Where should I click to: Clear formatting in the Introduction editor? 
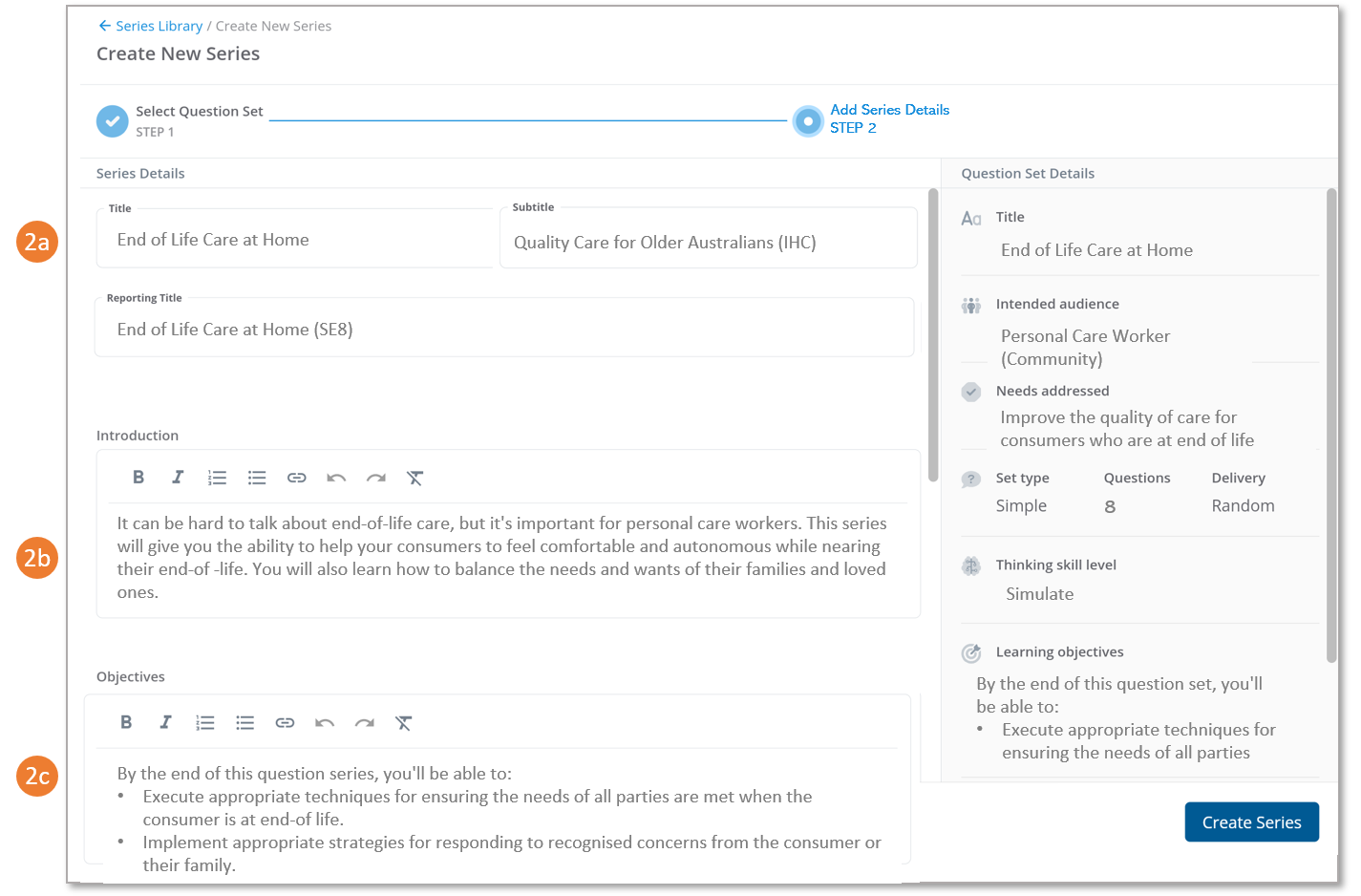(x=415, y=478)
